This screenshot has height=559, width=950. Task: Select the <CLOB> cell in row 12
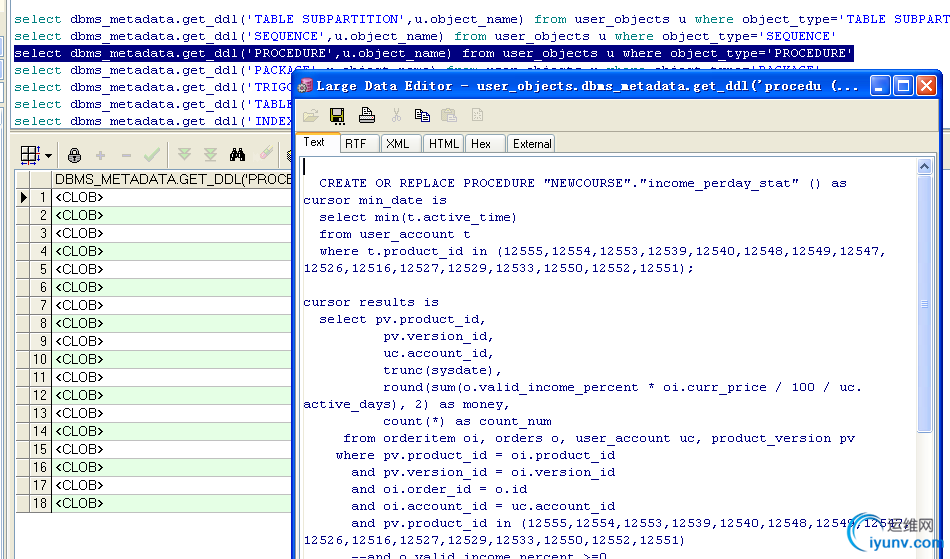click(172, 395)
